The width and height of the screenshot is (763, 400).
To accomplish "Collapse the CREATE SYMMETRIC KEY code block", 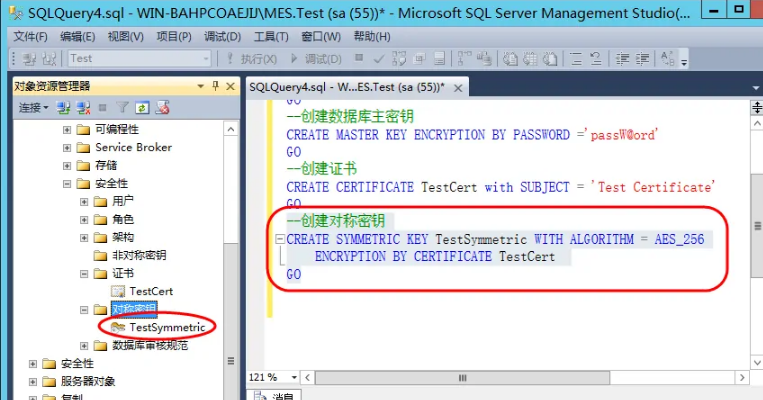I will coord(280,239).
